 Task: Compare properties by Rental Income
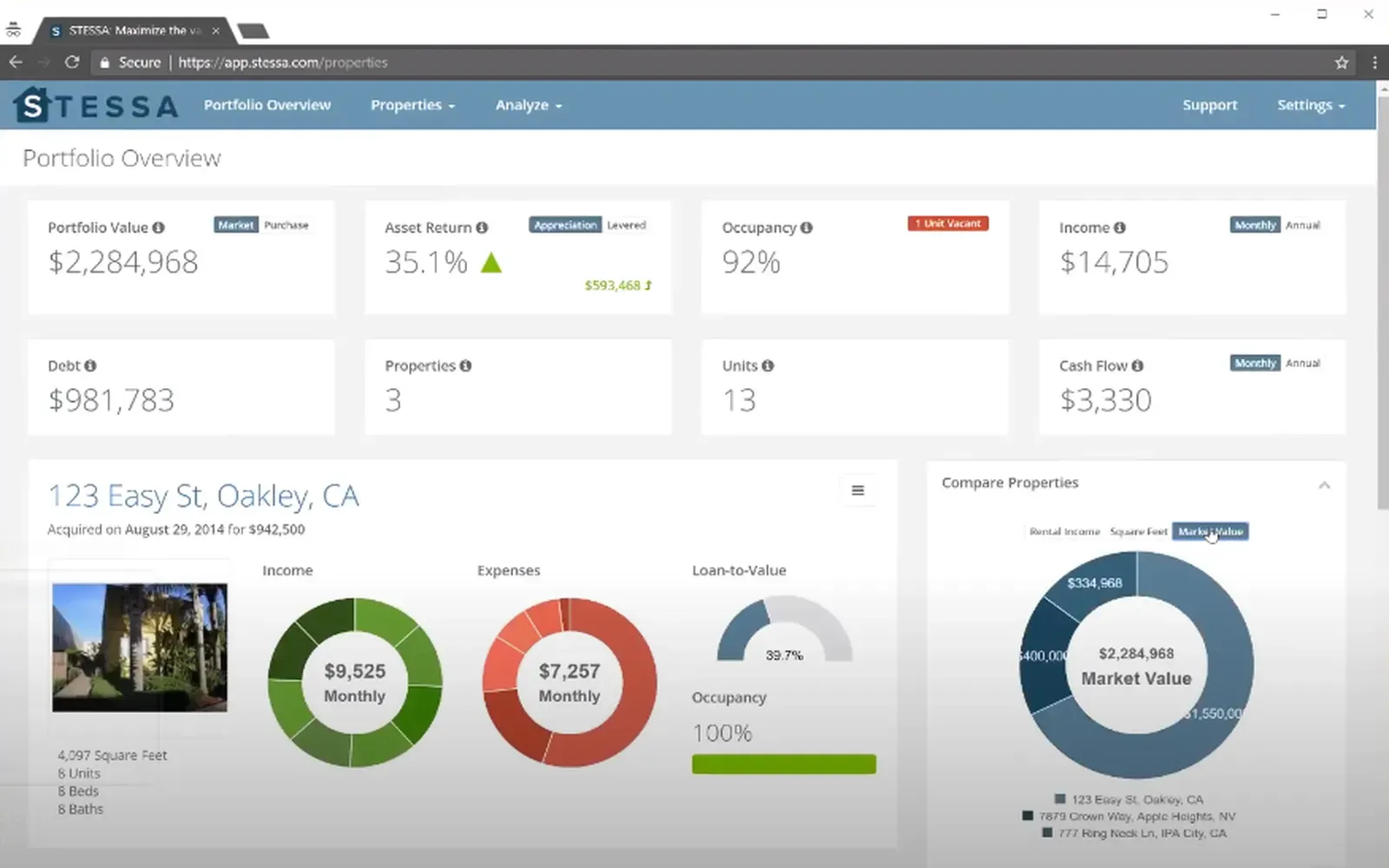pos(1064,531)
